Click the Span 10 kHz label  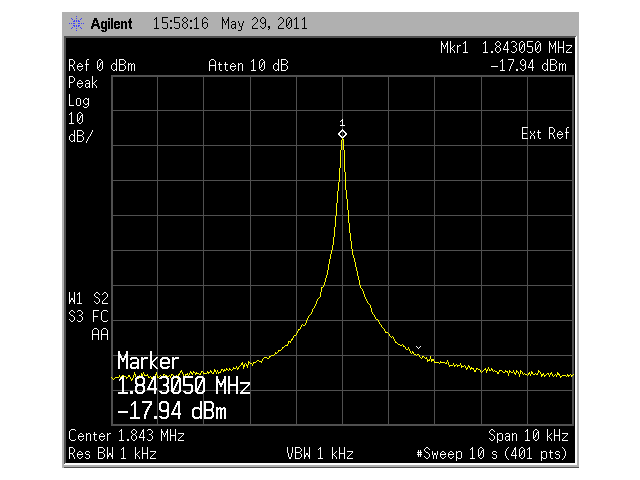528,436
